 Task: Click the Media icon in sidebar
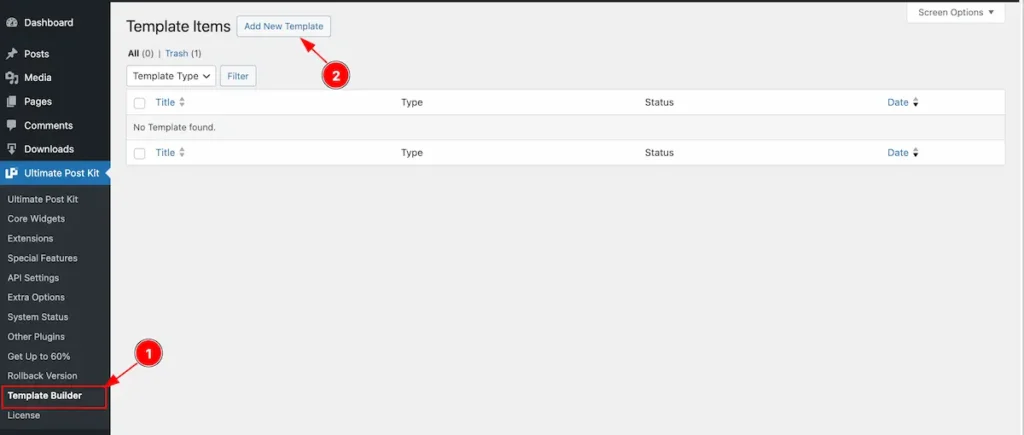click(12, 78)
